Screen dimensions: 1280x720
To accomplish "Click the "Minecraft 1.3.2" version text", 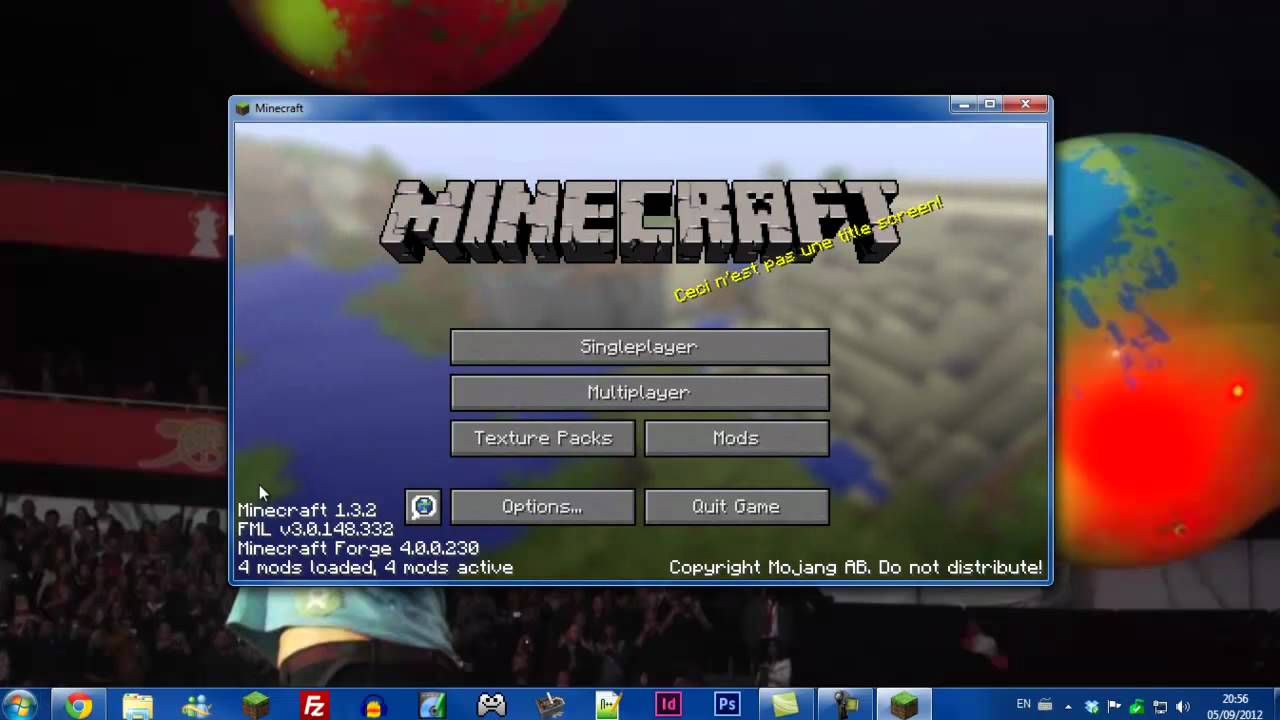I will (307, 510).
